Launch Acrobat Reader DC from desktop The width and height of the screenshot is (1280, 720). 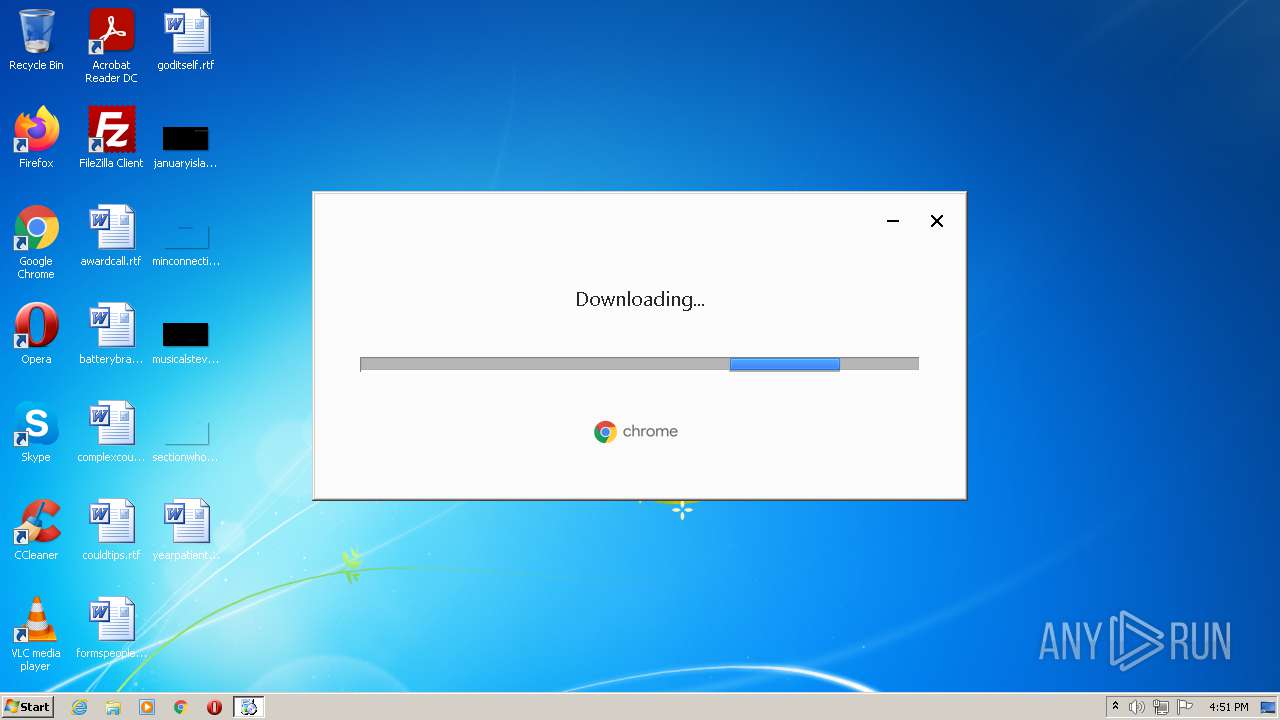[111, 46]
